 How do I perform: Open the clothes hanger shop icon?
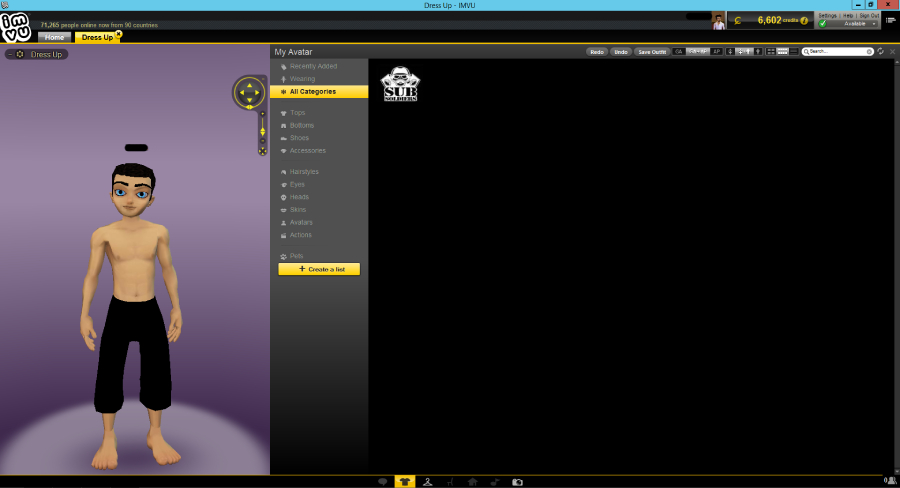(428, 482)
